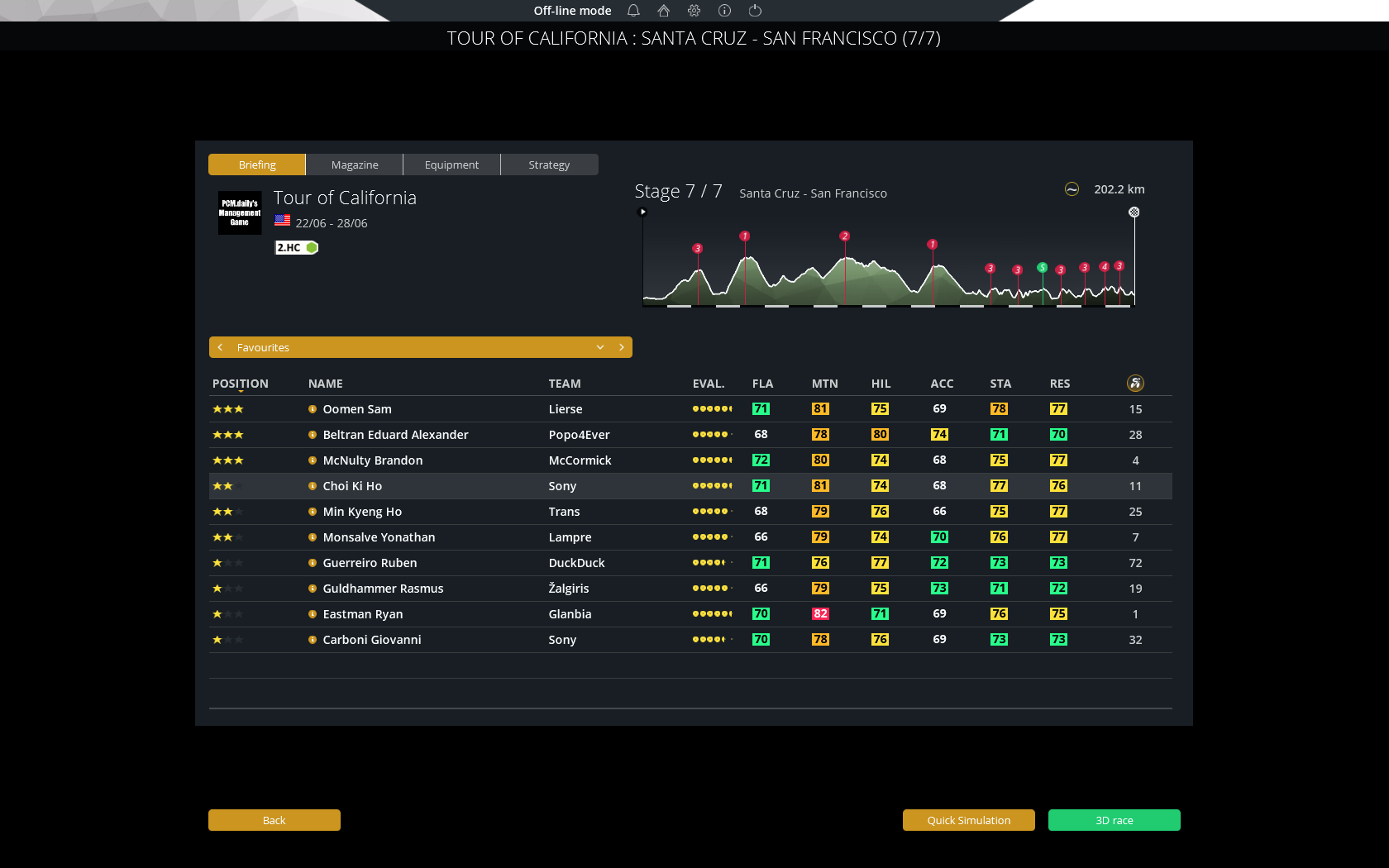Screen dimensions: 1389x868
Task: Click the finish line marker on profile
Action: pos(1134,212)
